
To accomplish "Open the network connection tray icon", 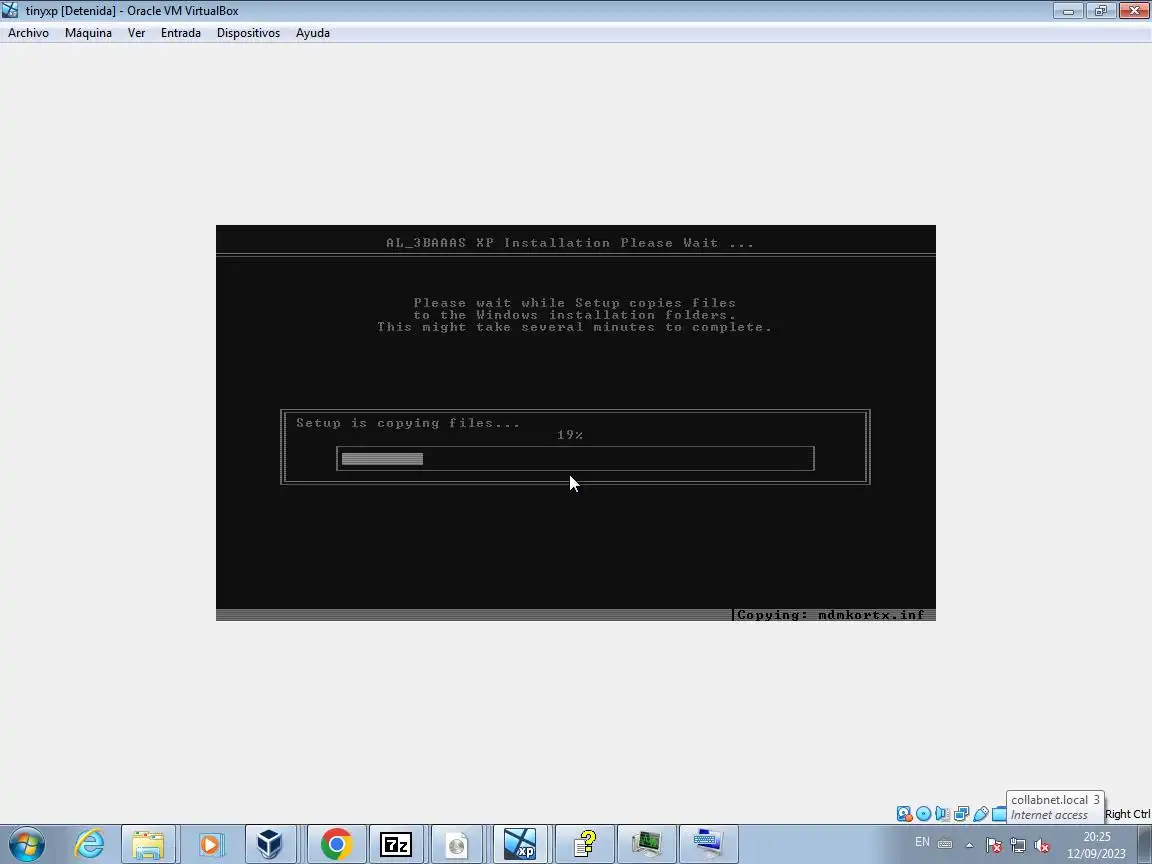I will [x=1018, y=845].
